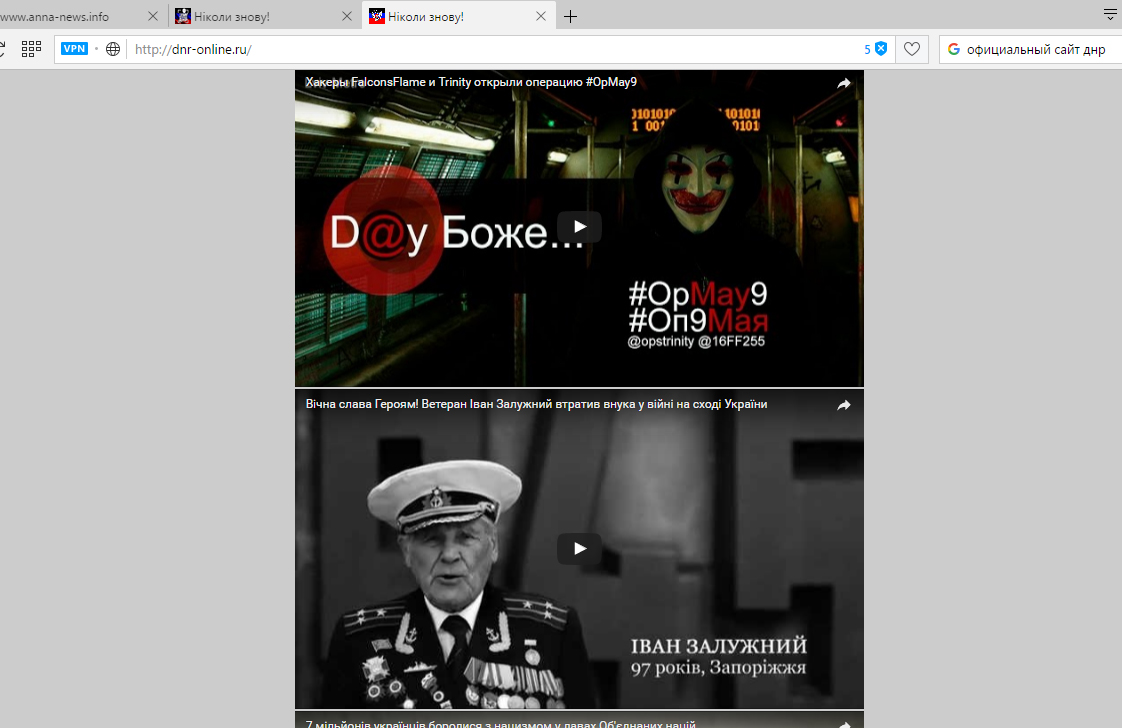Reload the page with the refresh icon
Image resolution: width=1122 pixels, height=728 pixels.
click(x=2, y=49)
